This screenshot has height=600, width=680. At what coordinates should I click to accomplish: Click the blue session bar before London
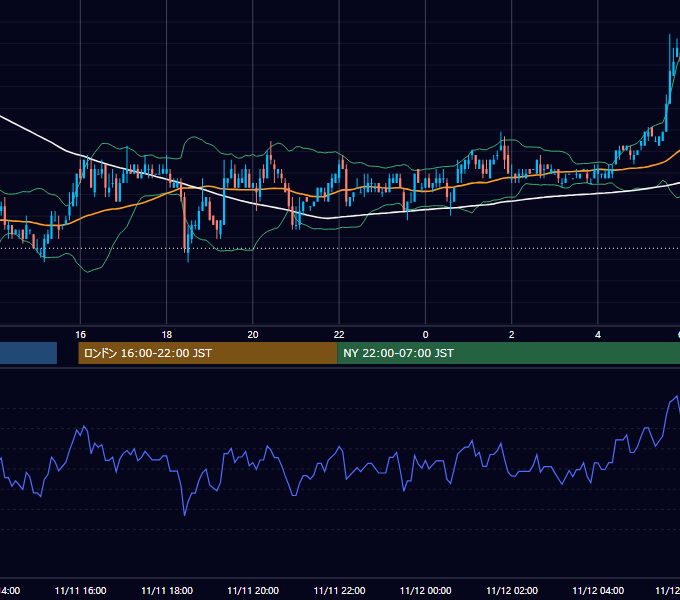(x=28, y=353)
